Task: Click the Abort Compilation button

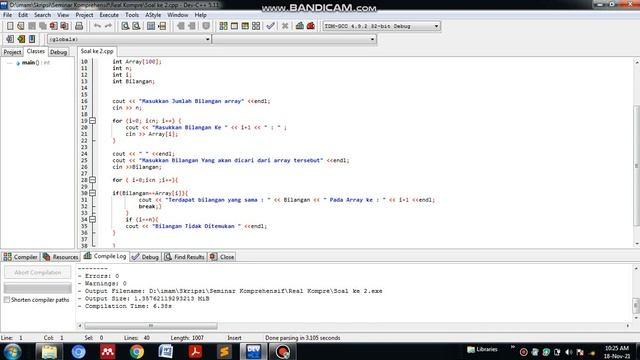Action: [x=38, y=272]
